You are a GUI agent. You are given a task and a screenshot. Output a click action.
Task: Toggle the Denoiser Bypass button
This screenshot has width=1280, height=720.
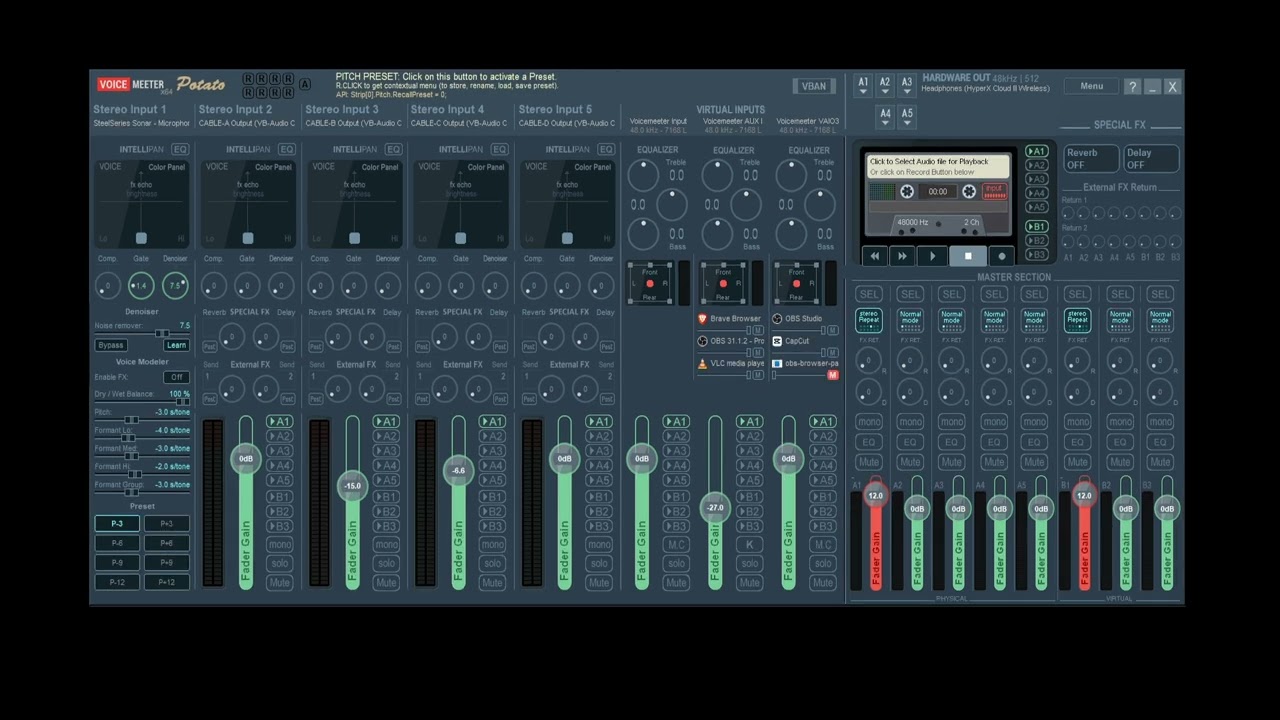111,345
